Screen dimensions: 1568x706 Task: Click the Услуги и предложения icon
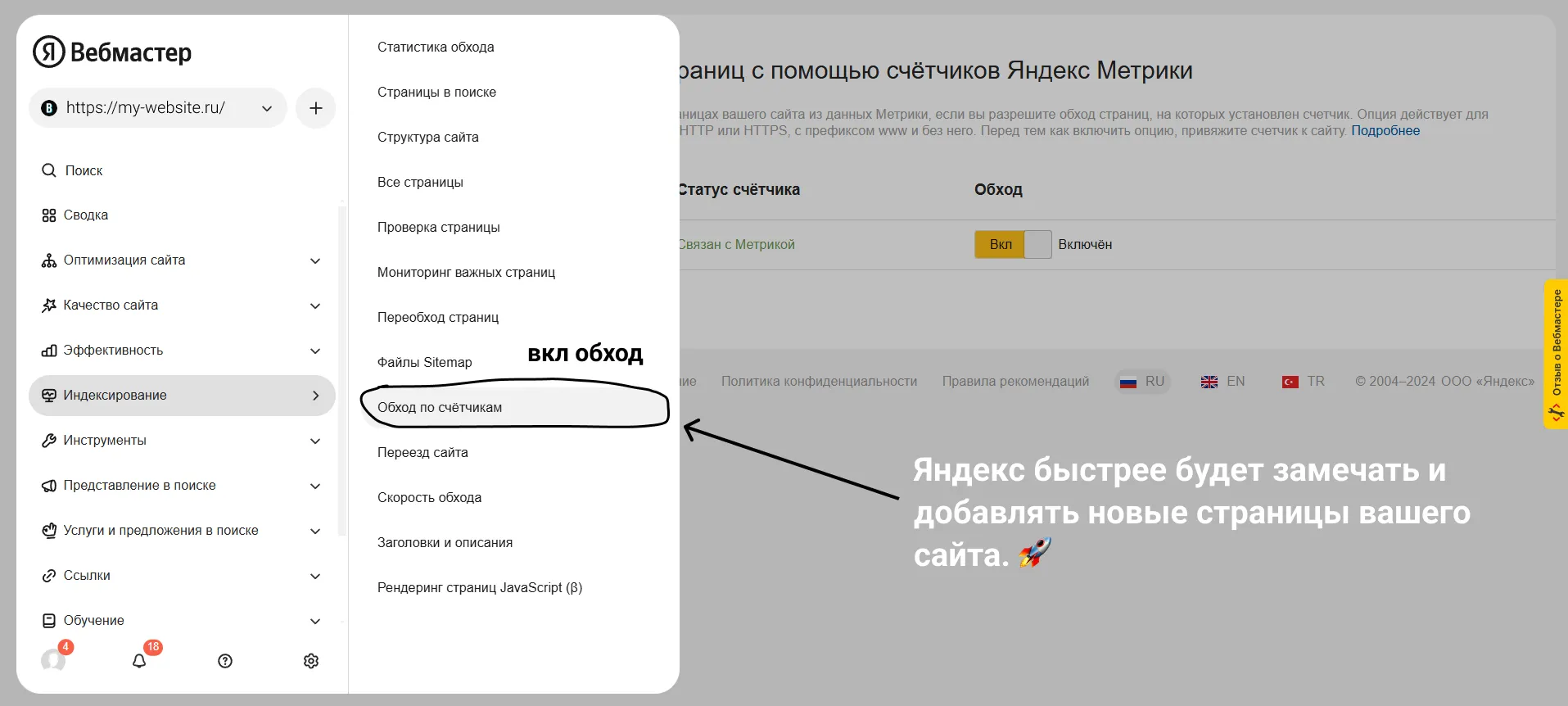tap(49, 531)
